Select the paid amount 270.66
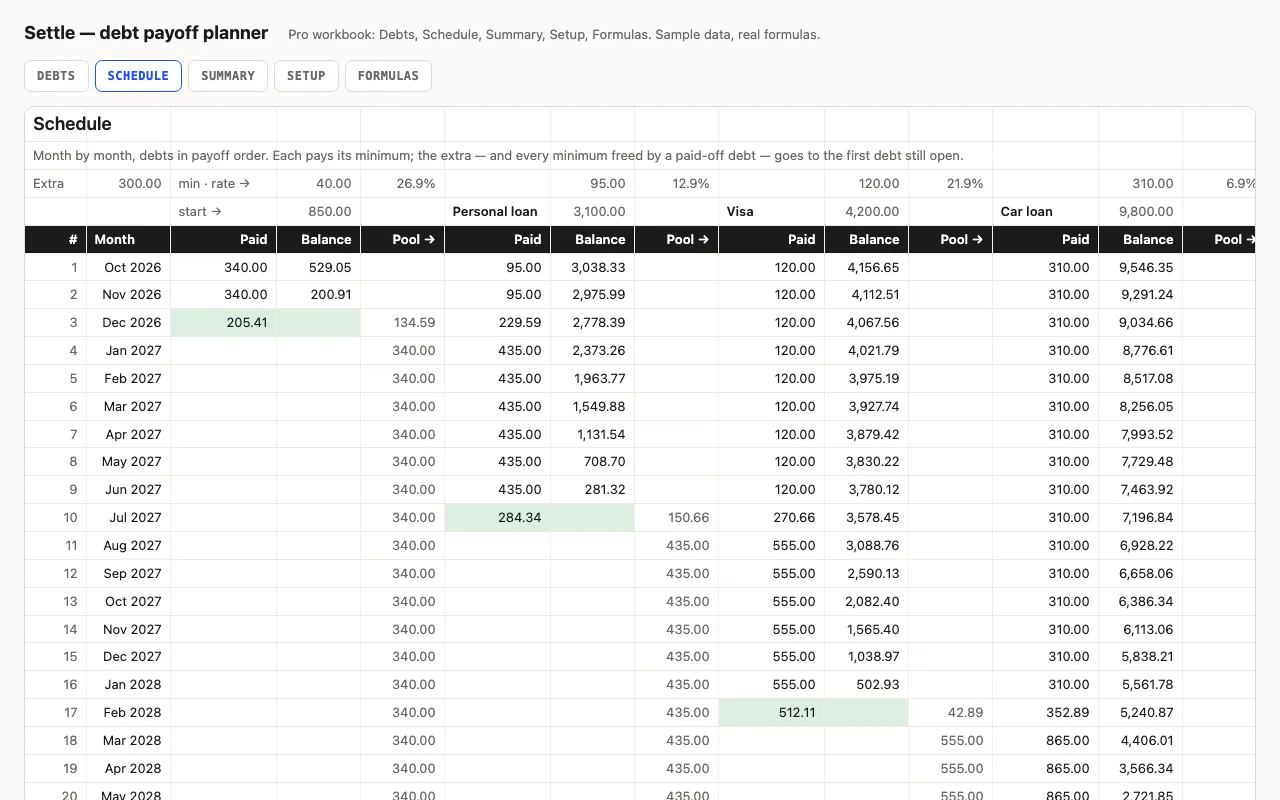Image resolution: width=1280 pixels, height=800 pixels. 772,518
